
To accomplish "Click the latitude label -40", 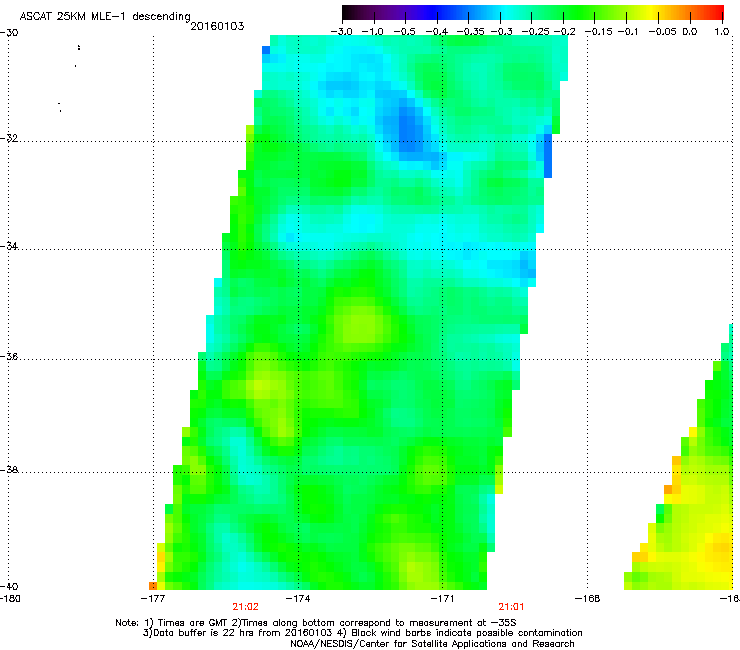I will (9, 586).
